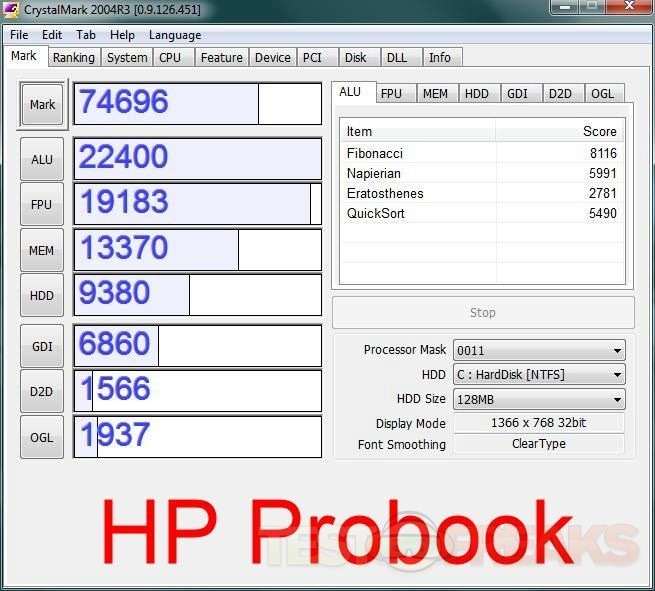
Task: Run the OGL benchmark test
Action: 42,437
